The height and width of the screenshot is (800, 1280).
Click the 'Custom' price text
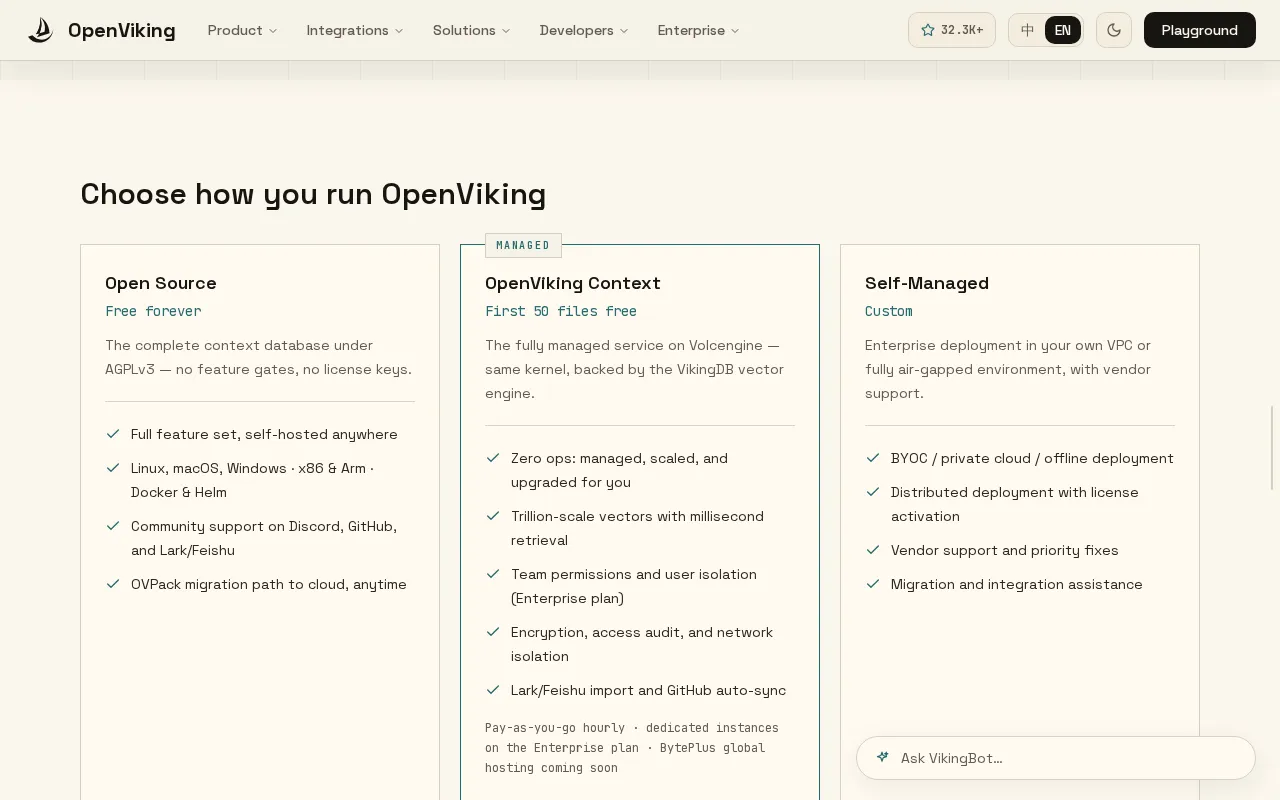pos(889,311)
